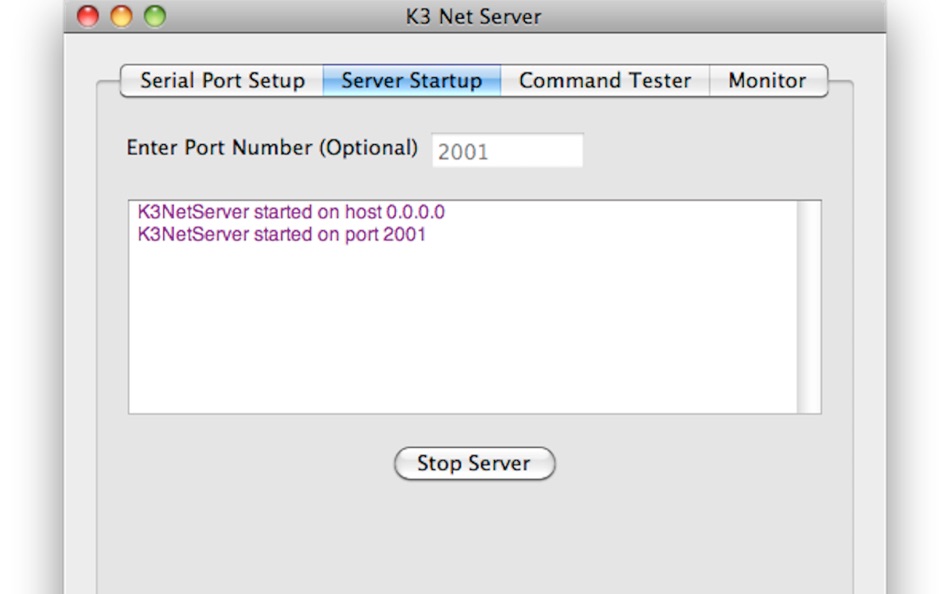The width and height of the screenshot is (950, 594).
Task: Click the K3 Net Server title text
Action: 473,16
